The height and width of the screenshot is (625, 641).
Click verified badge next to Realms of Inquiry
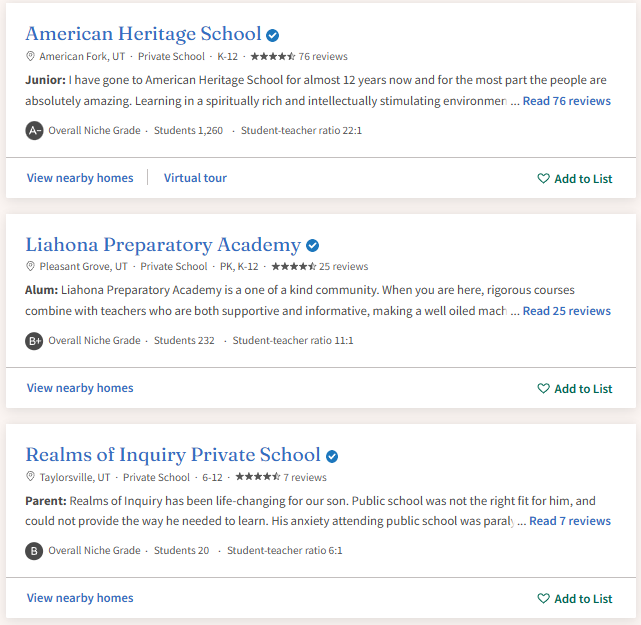click(332, 456)
